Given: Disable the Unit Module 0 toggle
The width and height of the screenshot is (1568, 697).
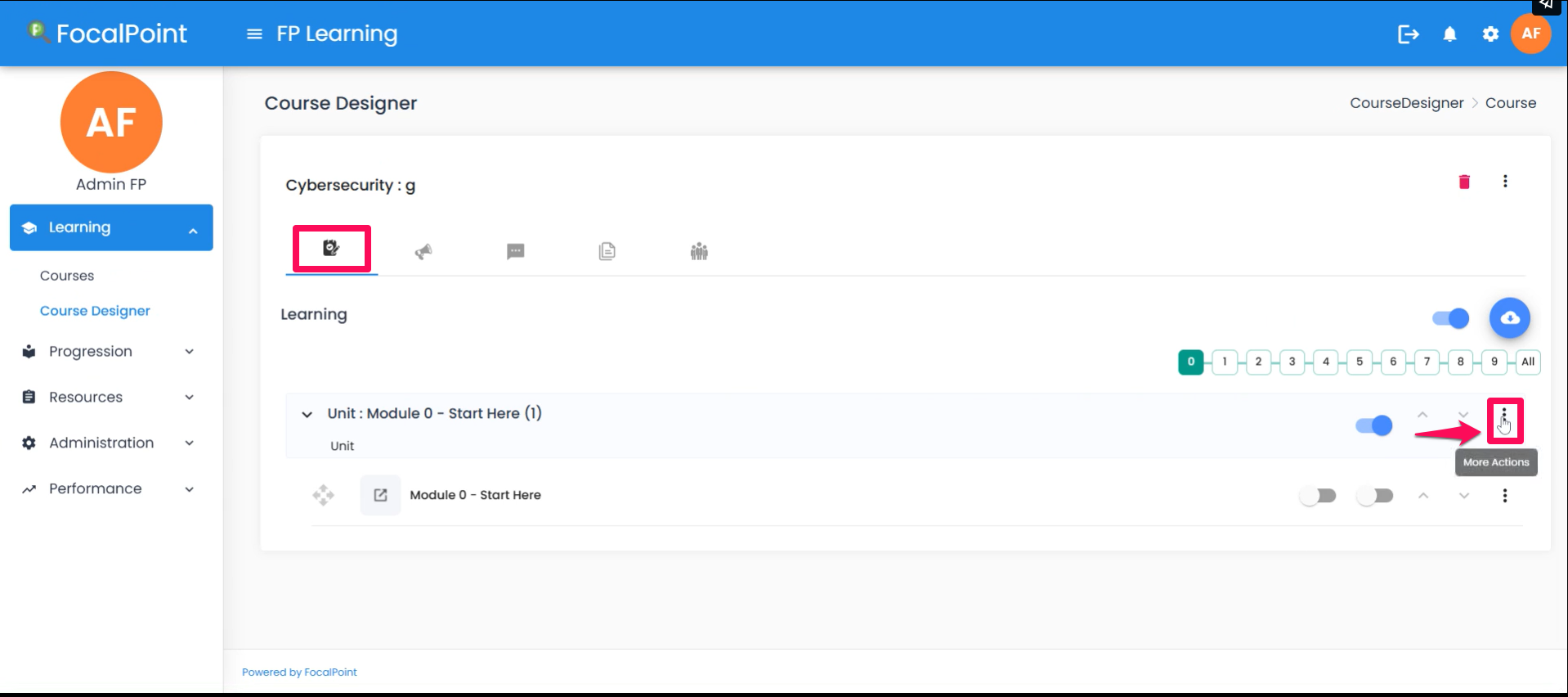Looking at the screenshot, I should pos(1373,425).
